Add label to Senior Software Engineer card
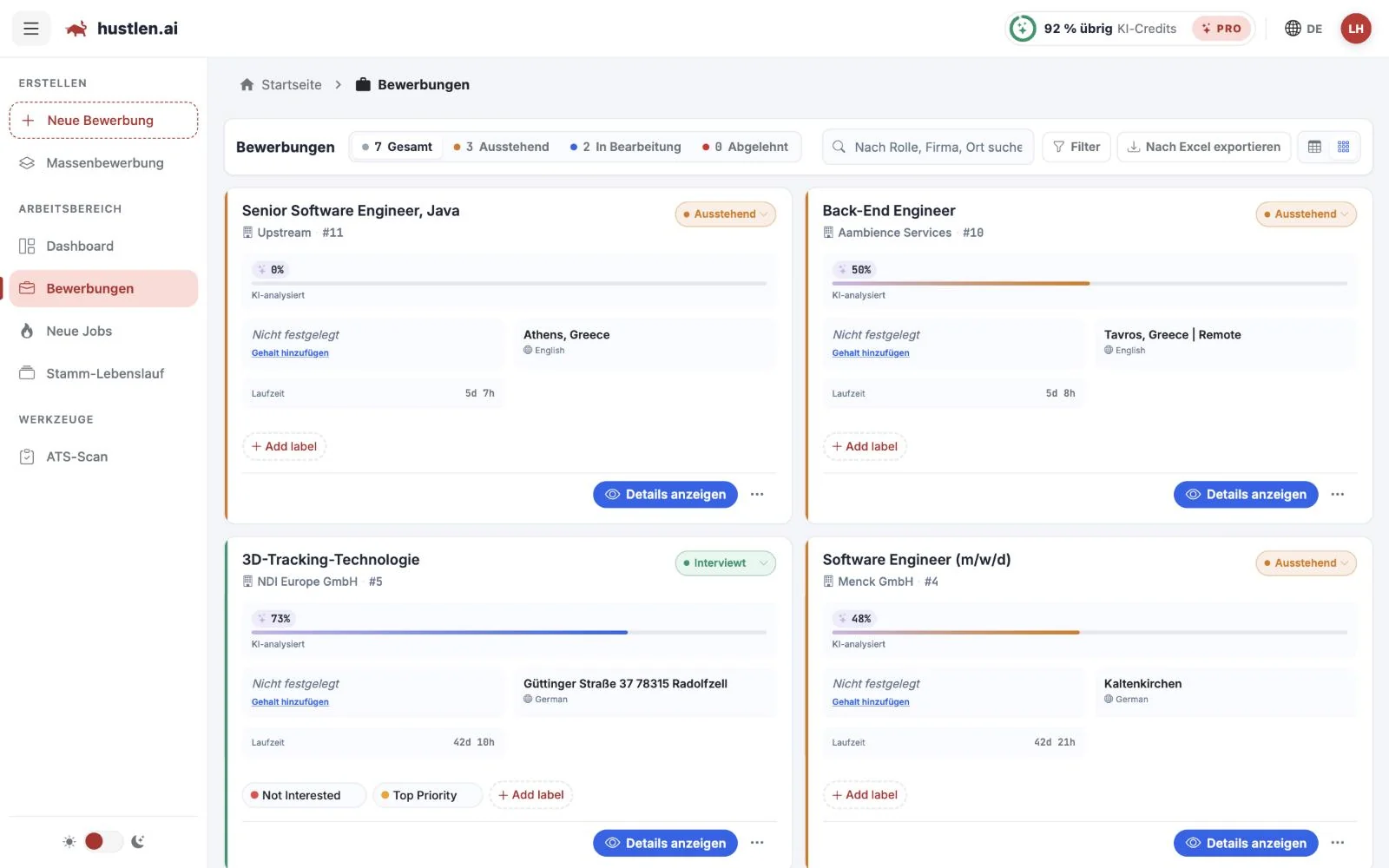This screenshot has height=868, width=1389. pyautogui.click(x=285, y=447)
